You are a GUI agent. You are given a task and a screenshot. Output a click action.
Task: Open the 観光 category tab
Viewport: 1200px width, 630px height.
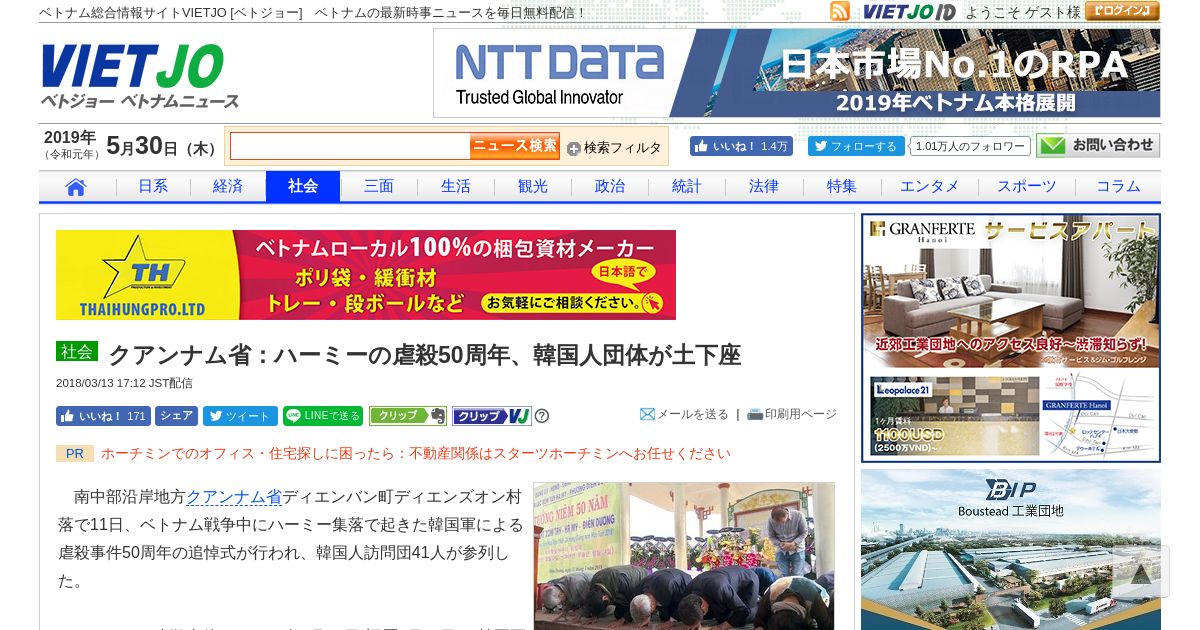point(533,187)
